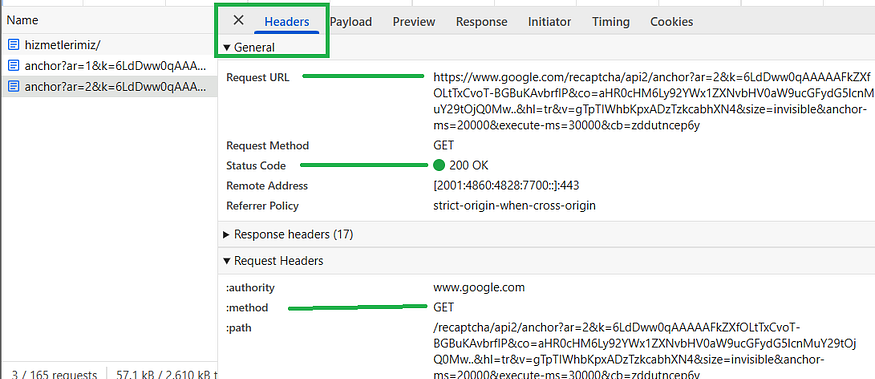
Task: Click document icon beside hizmetlerimiz/
Action: (x=13, y=45)
